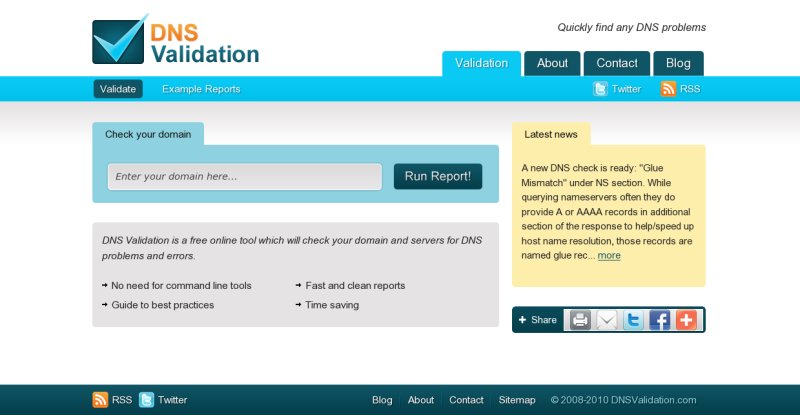Open the Contact tab
The height and width of the screenshot is (415, 800).
[617, 63]
